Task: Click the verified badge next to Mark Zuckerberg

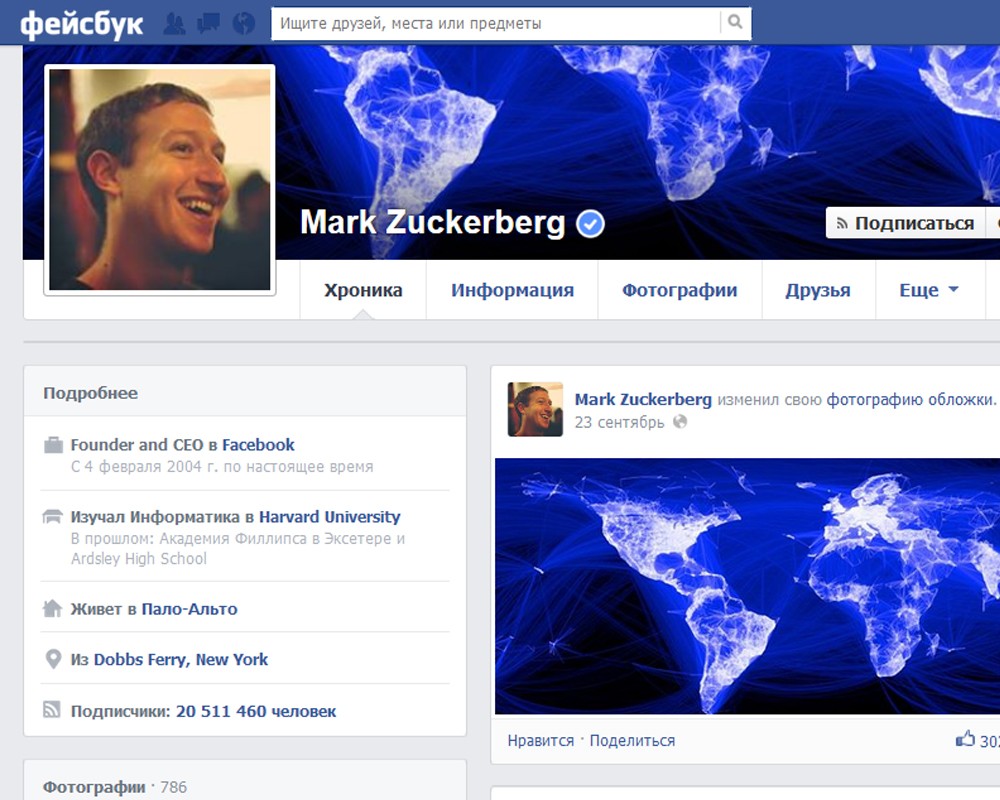Action: pos(591,224)
